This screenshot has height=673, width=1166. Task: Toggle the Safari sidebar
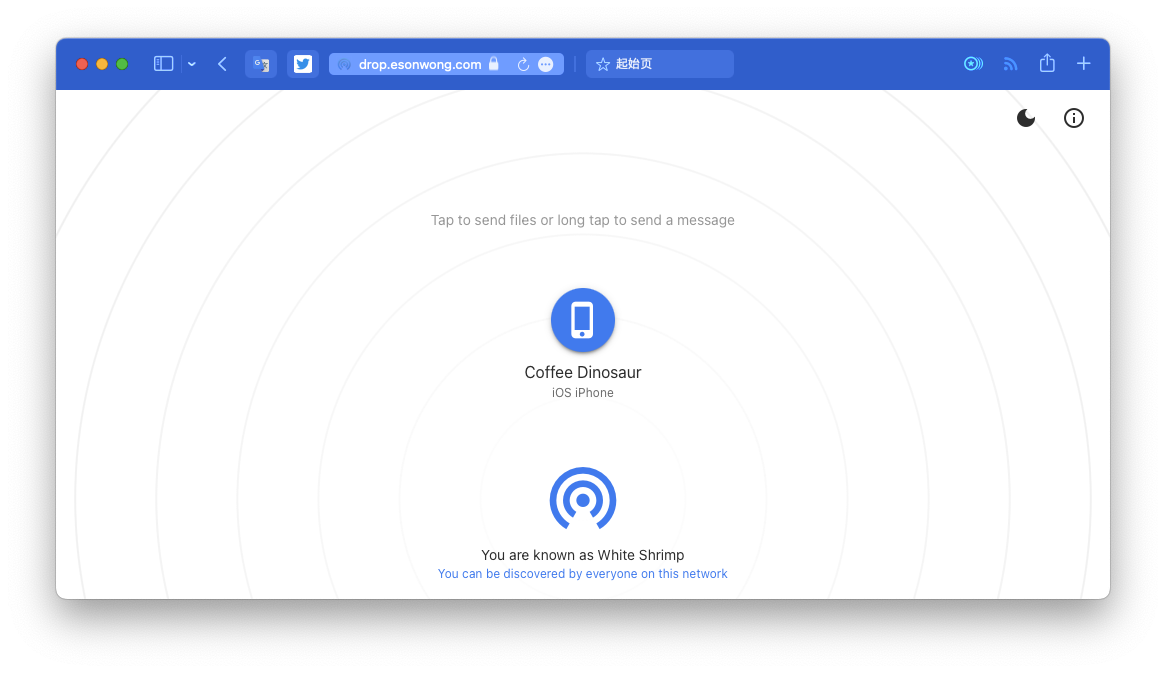click(x=163, y=64)
